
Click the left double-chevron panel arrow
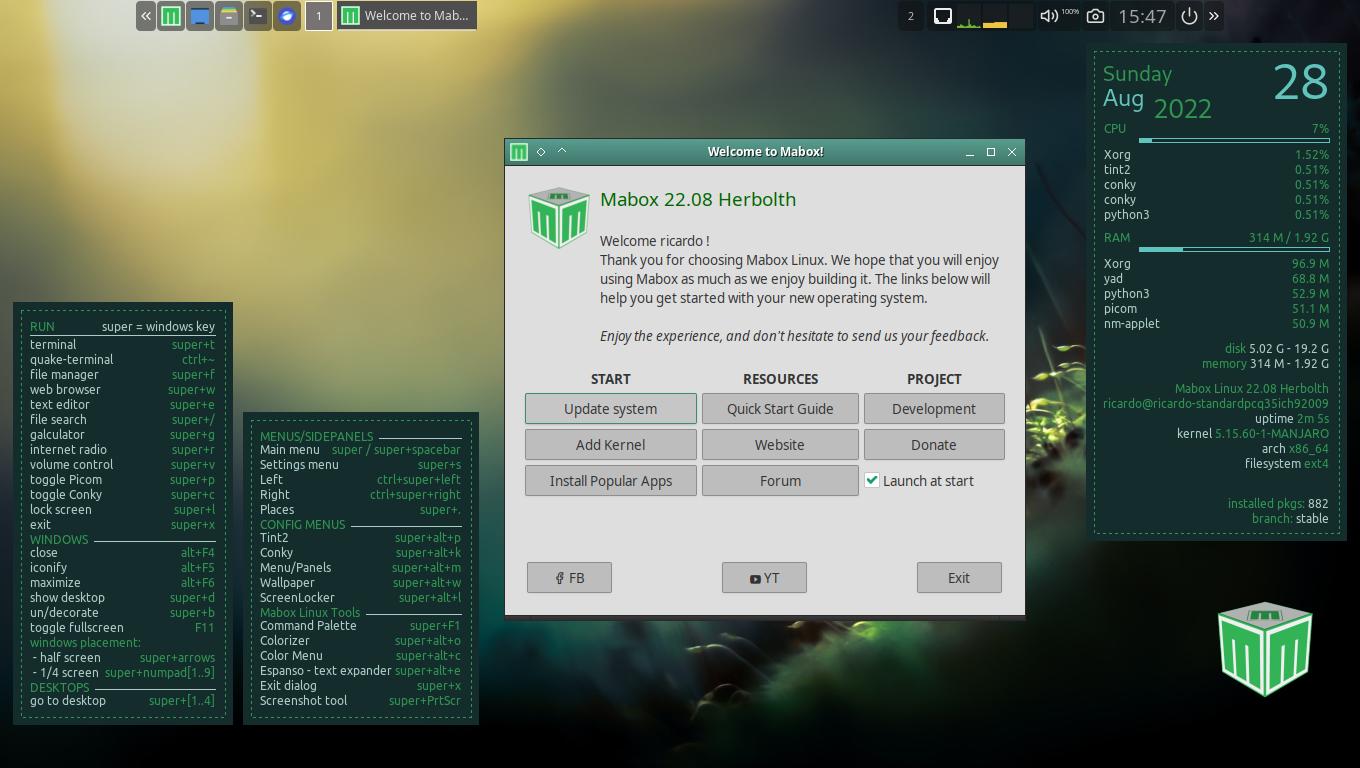click(146, 16)
